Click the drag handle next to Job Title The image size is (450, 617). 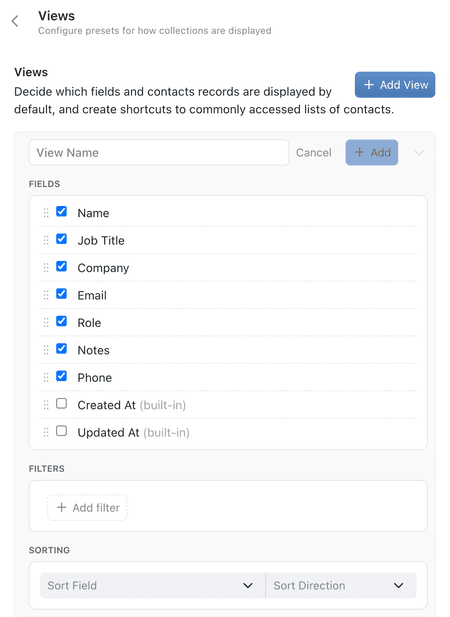pyautogui.click(x=46, y=240)
